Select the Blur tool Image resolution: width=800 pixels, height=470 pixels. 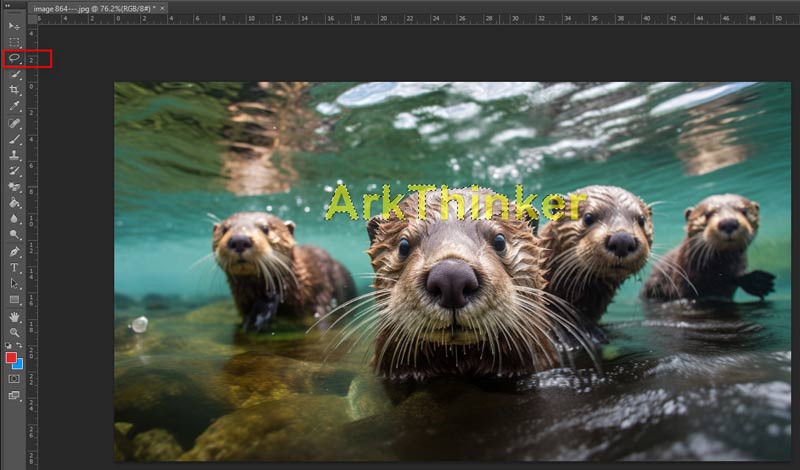click(x=14, y=219)
